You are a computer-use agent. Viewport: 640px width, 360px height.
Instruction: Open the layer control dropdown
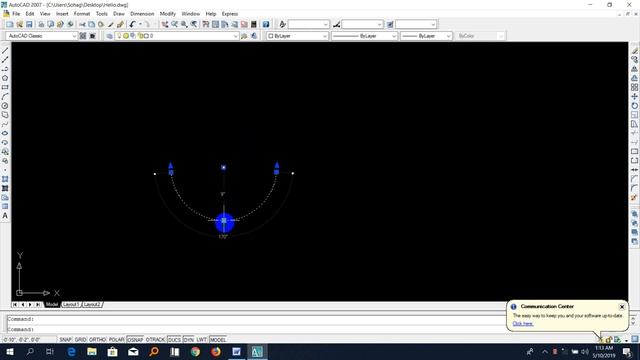point(176,36)
